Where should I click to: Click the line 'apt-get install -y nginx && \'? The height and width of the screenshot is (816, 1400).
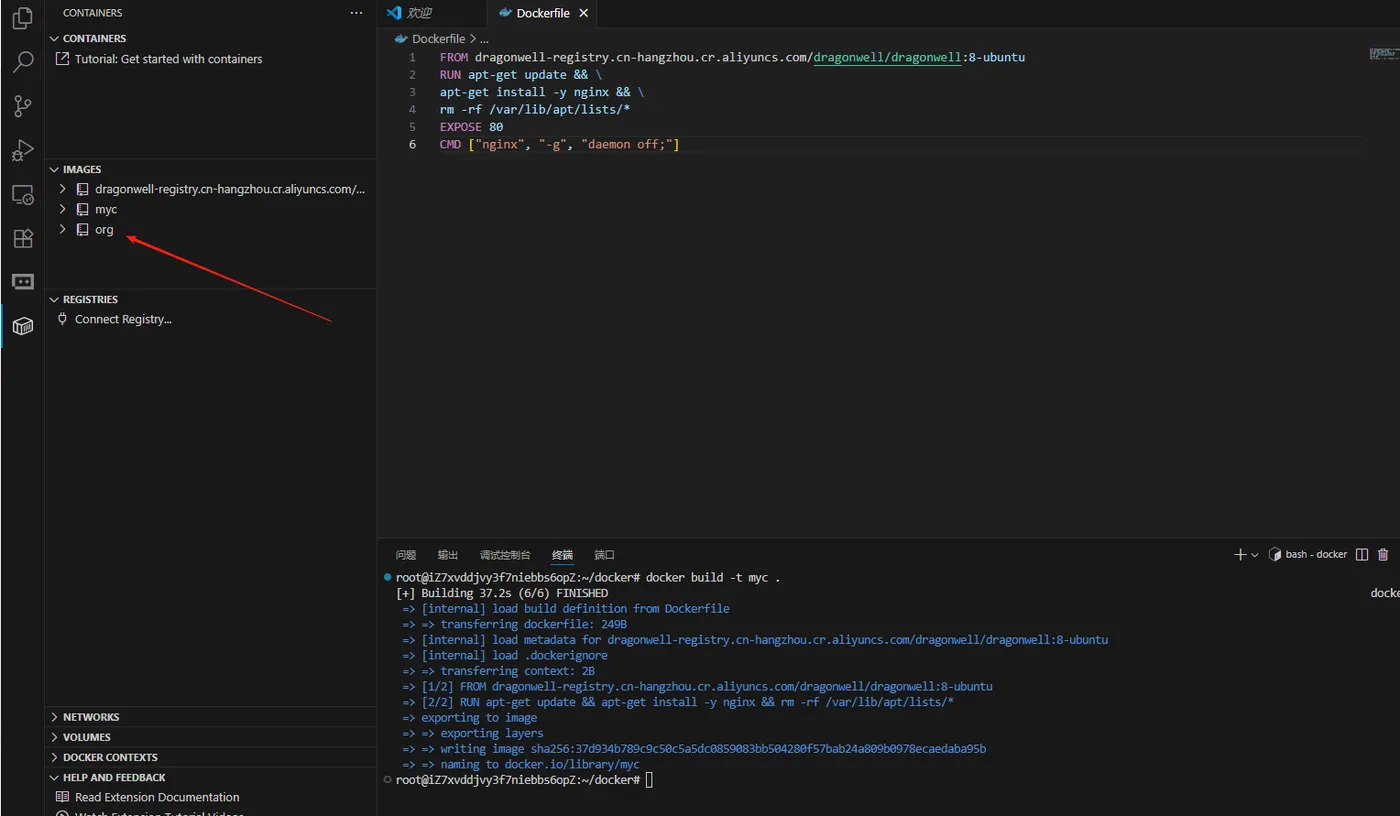pos(542,92)
